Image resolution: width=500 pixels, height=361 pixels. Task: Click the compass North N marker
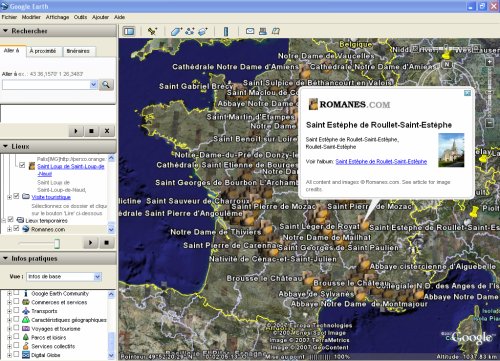[447, 64]
